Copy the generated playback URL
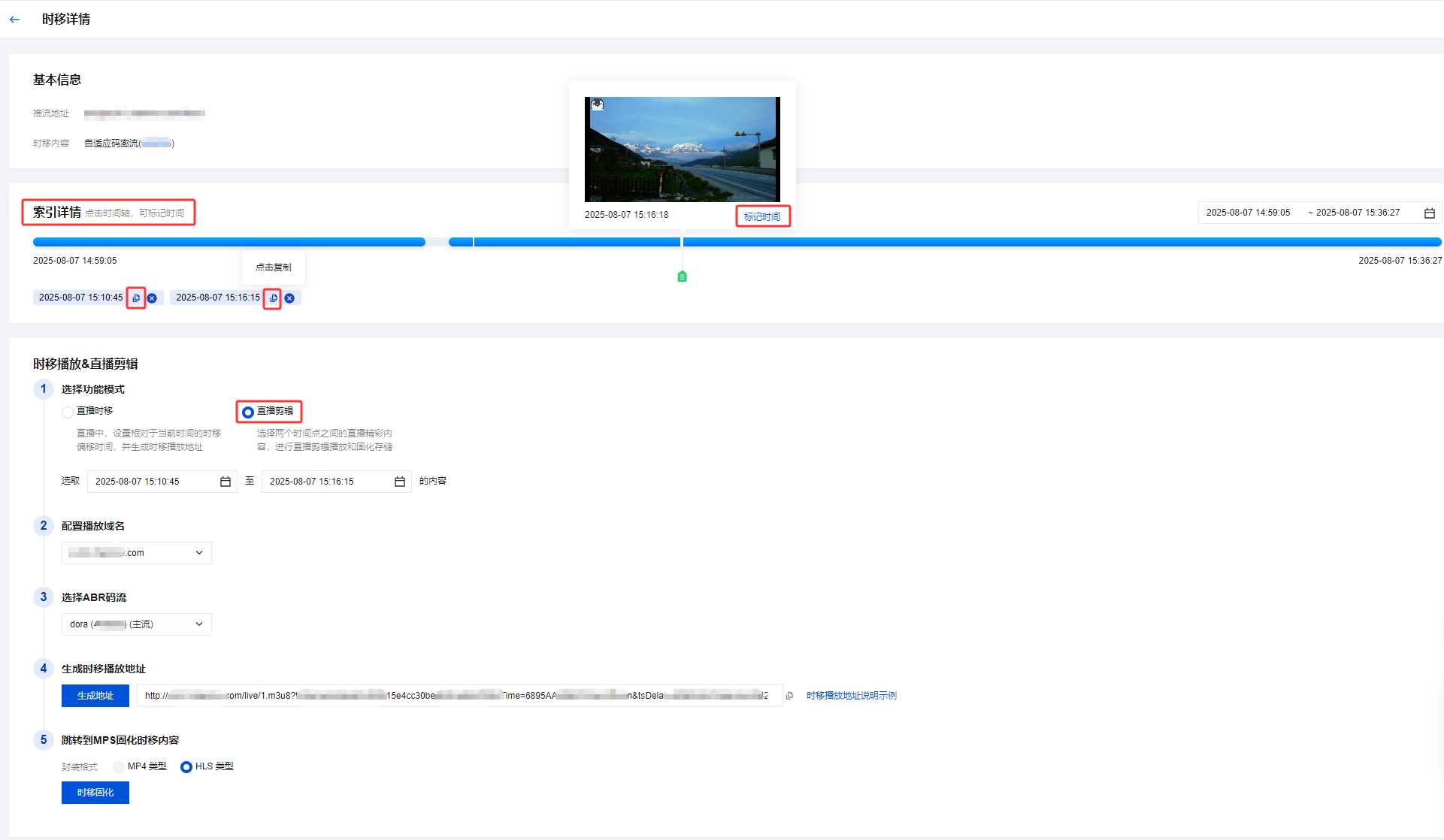This screenshot has width=1444, height=840. pos(789,696)
